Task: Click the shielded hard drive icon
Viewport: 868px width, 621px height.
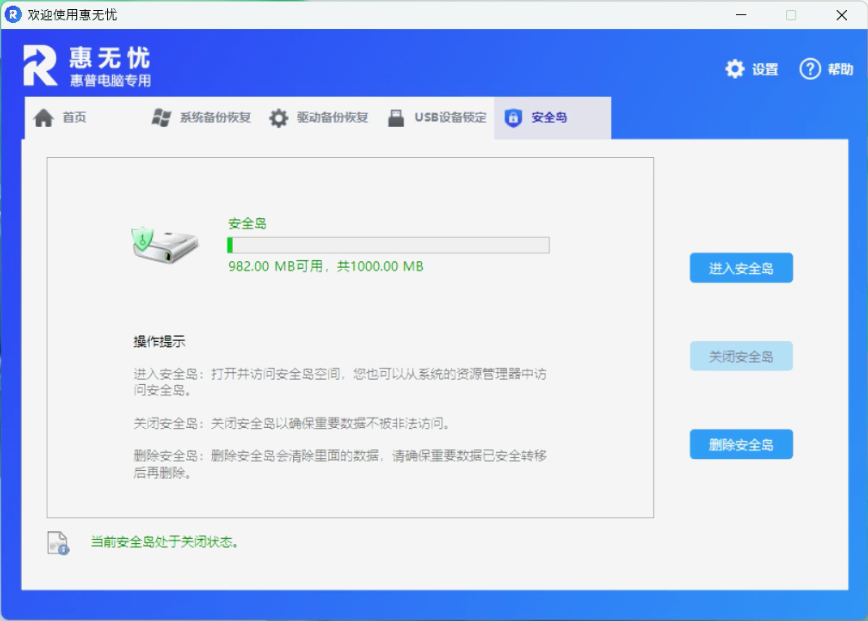Action: point(164,243)
